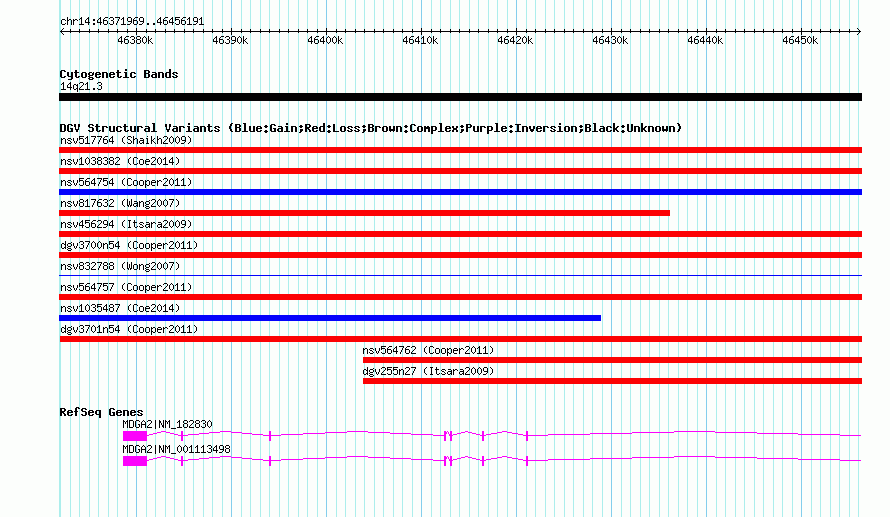This screenshot has height=517, width=890.
Task: Click the Cytogenetic Bands track title
Action: coord(119,74)
